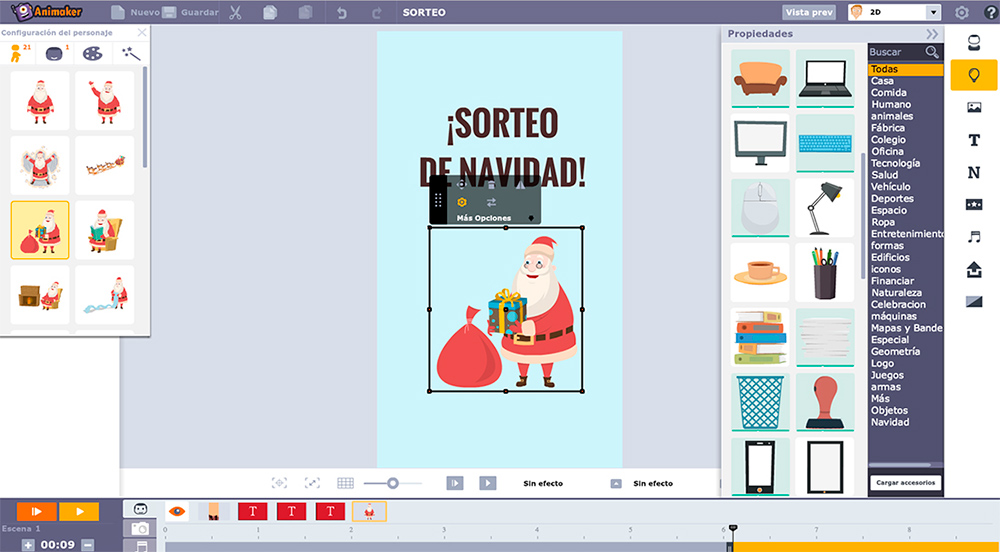Screen dimensions: 1000x552
Task: Toggle the eye visibility icon in timeline
Action: coord(177,511)
